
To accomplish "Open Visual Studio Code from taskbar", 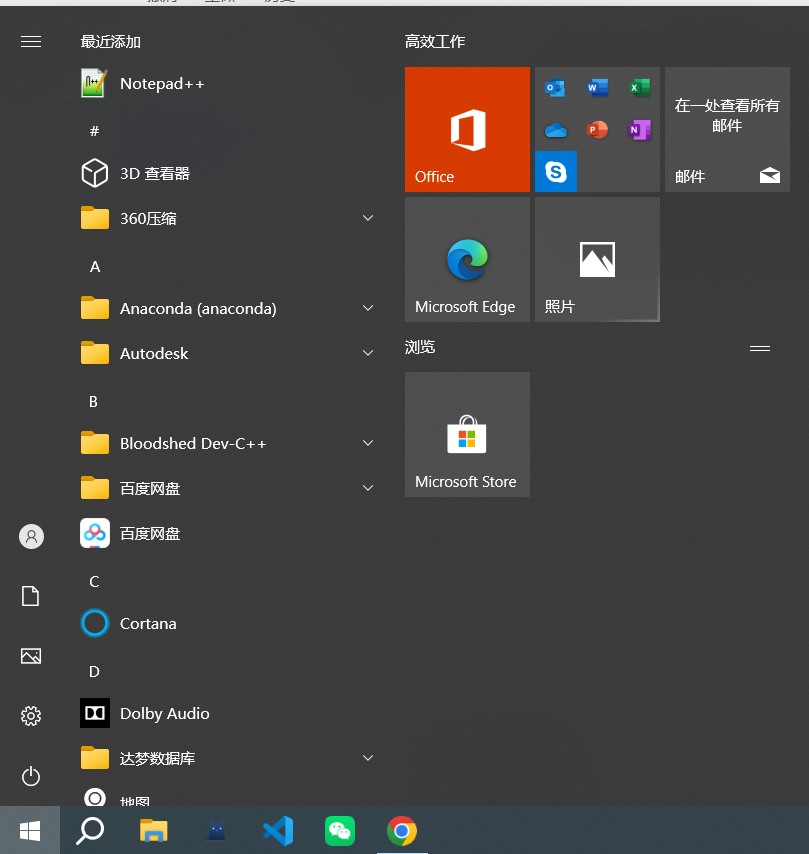I will pos(278,831).
